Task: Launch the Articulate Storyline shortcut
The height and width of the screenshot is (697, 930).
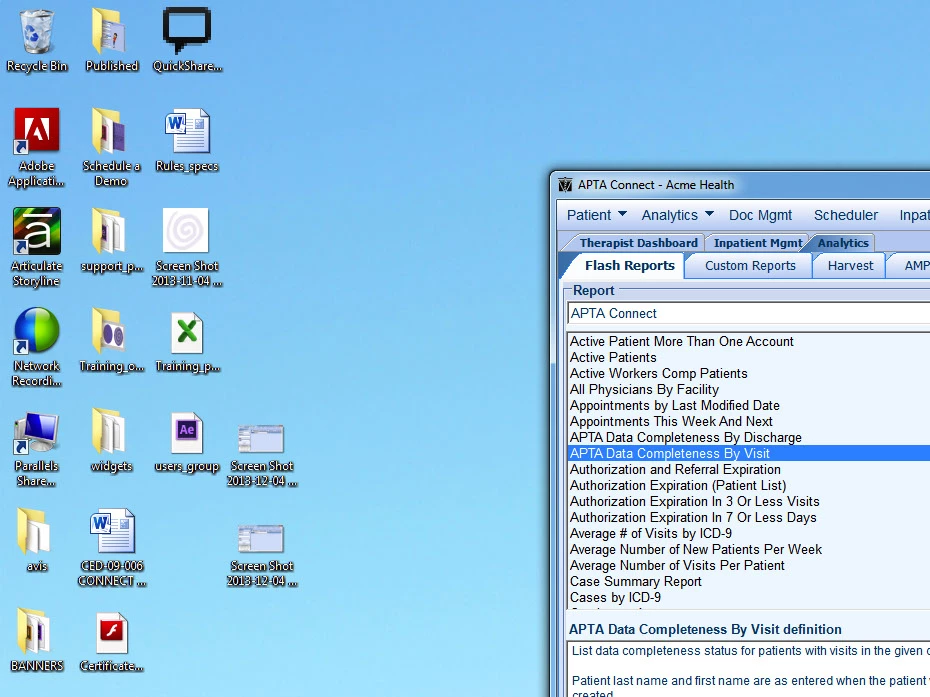Action: click(37, 230)
